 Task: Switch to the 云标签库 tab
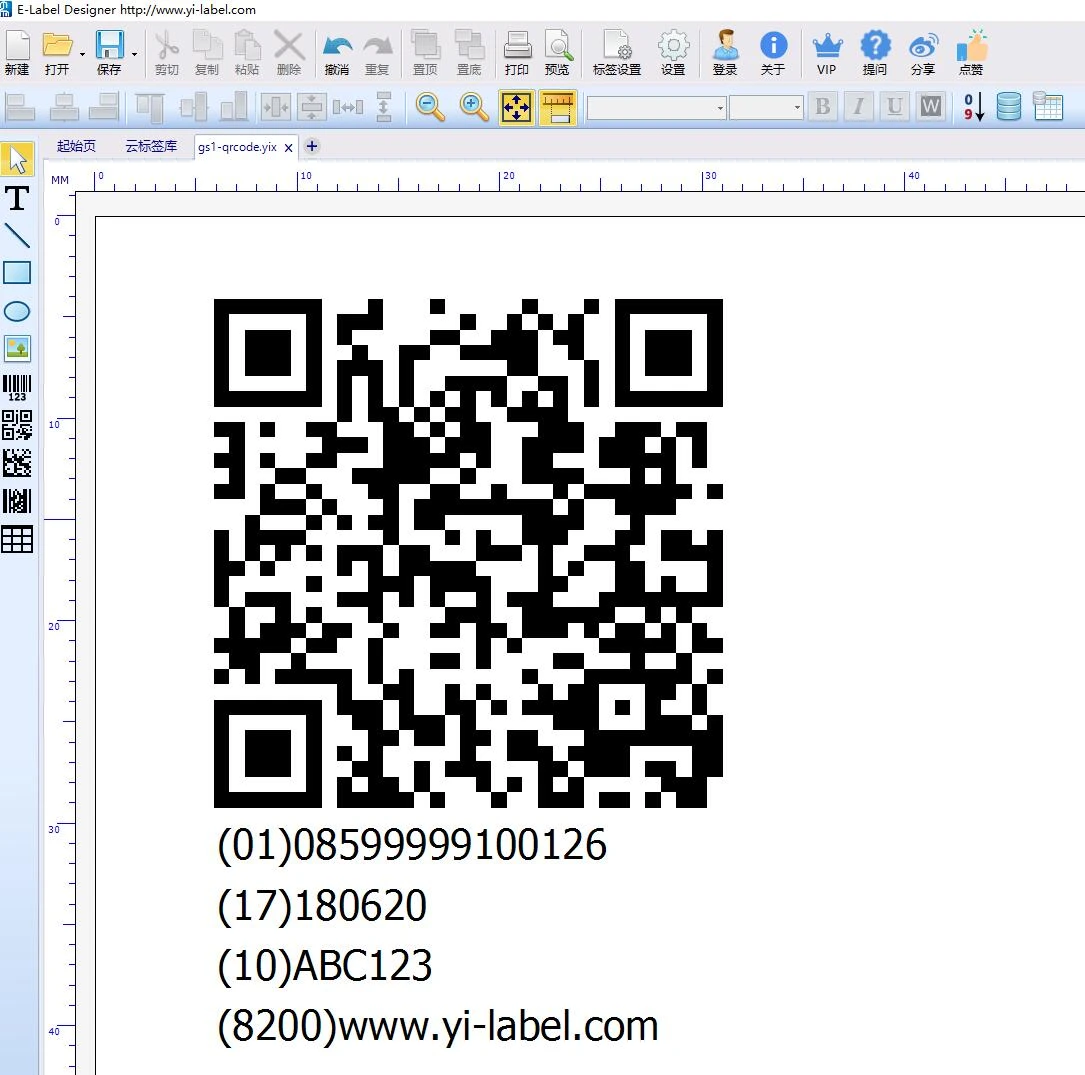[x=152, y=146]
